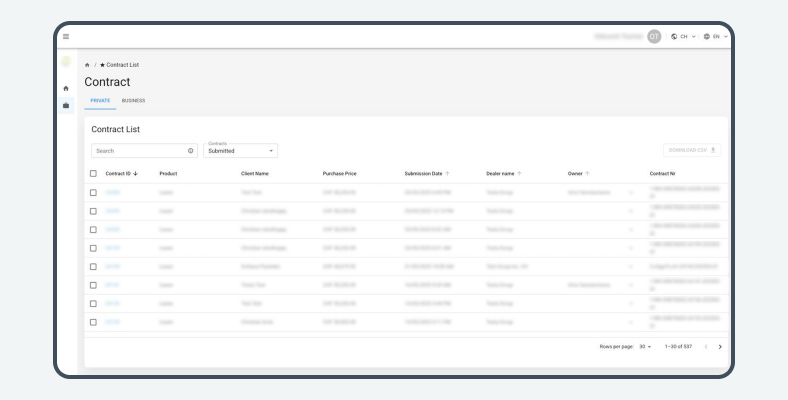Click the info icon in Search field
Image resolution: width=788 pixels, height=400 pixels.
point(190,151)
